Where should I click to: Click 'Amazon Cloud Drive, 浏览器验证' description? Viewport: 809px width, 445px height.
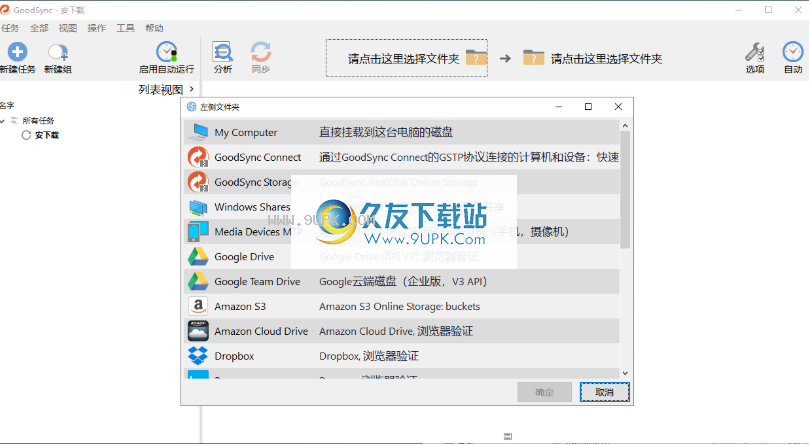(x=396, y=331)
